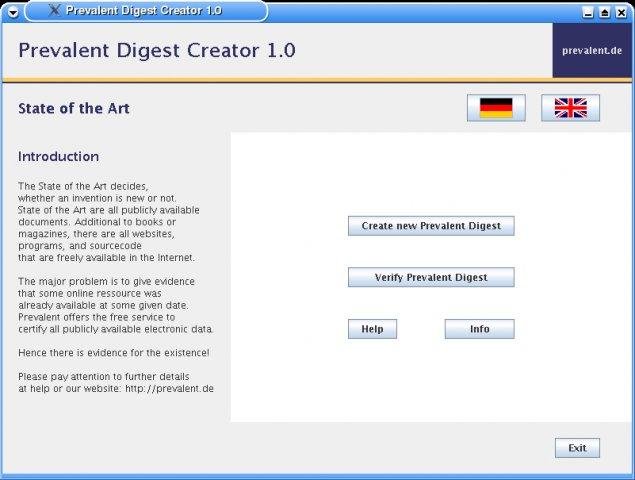635x480 pixels.
Task: Click the Exit button
Action: click(x=577, y=448)
